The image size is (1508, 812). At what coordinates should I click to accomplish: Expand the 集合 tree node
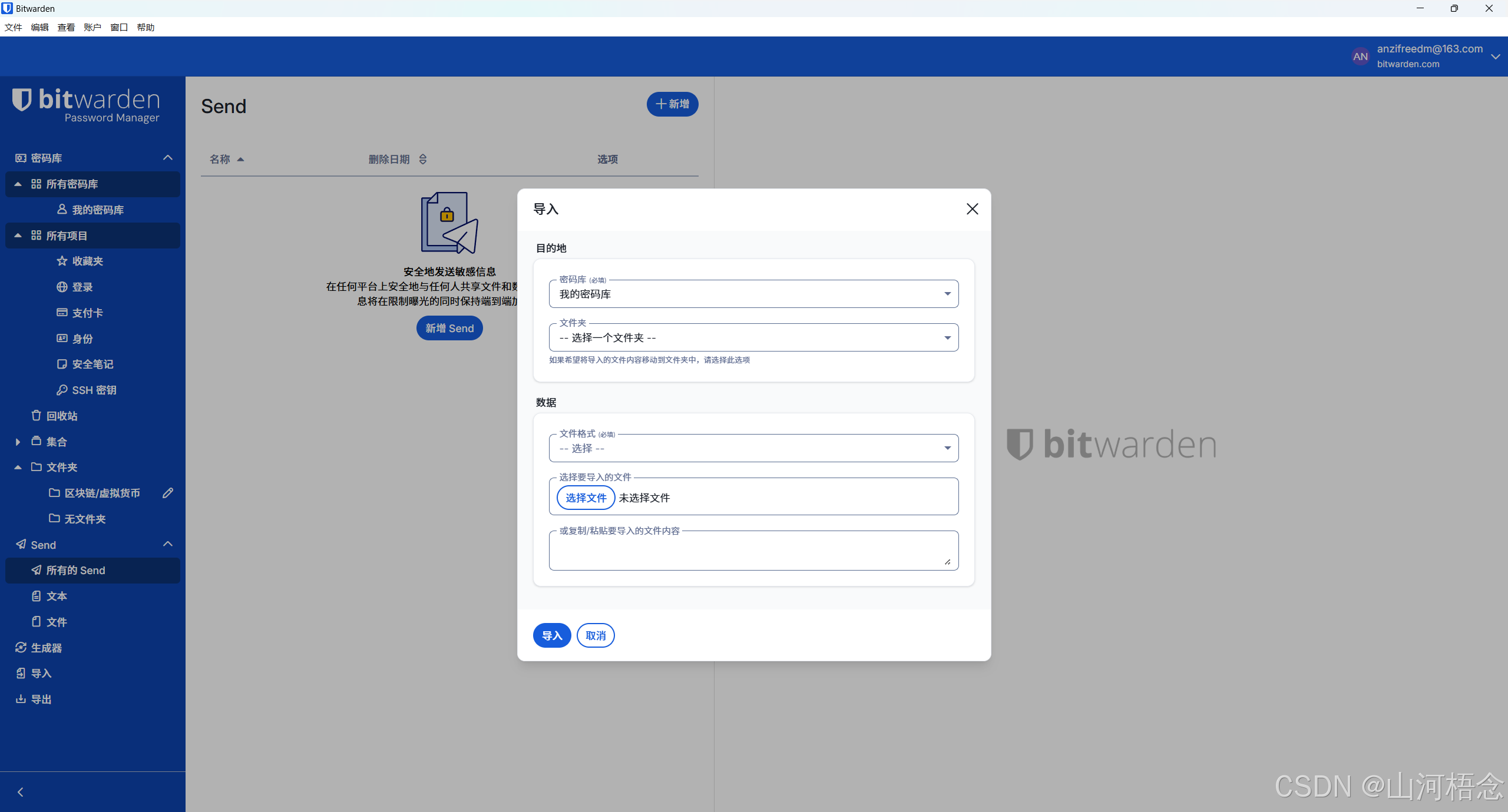pos(18,442)
